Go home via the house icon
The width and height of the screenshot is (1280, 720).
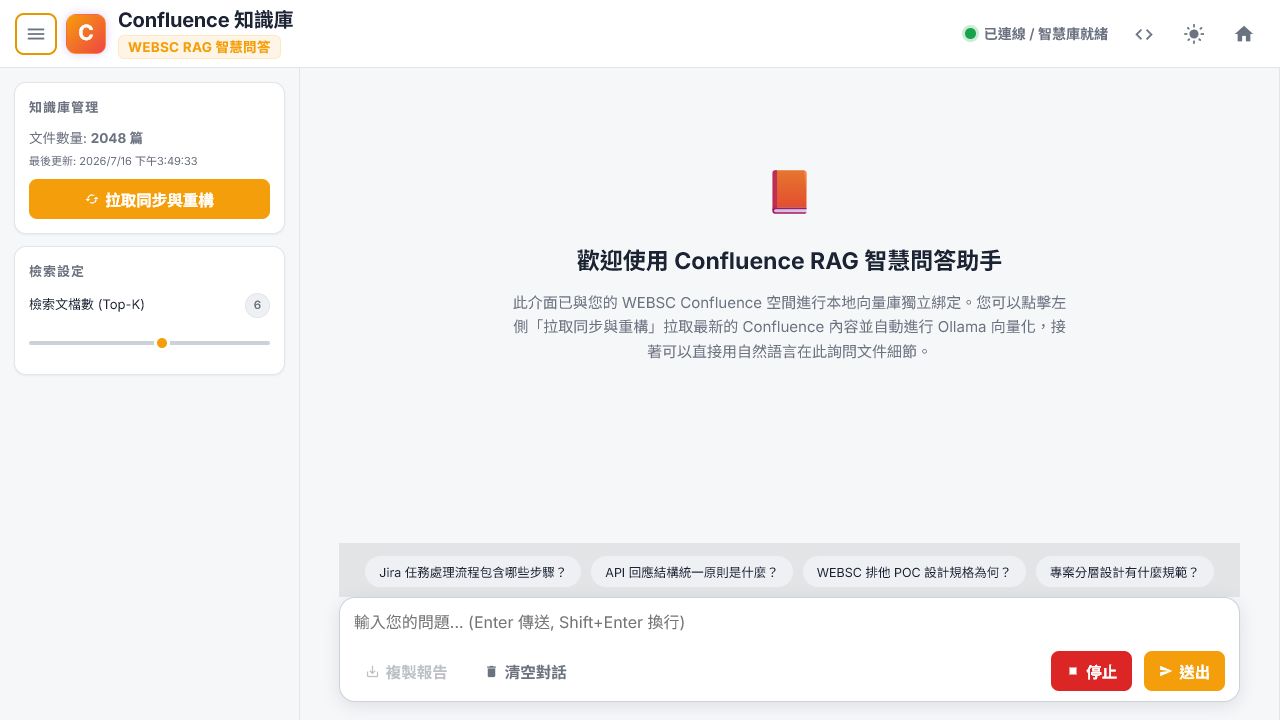(1244, 34)
